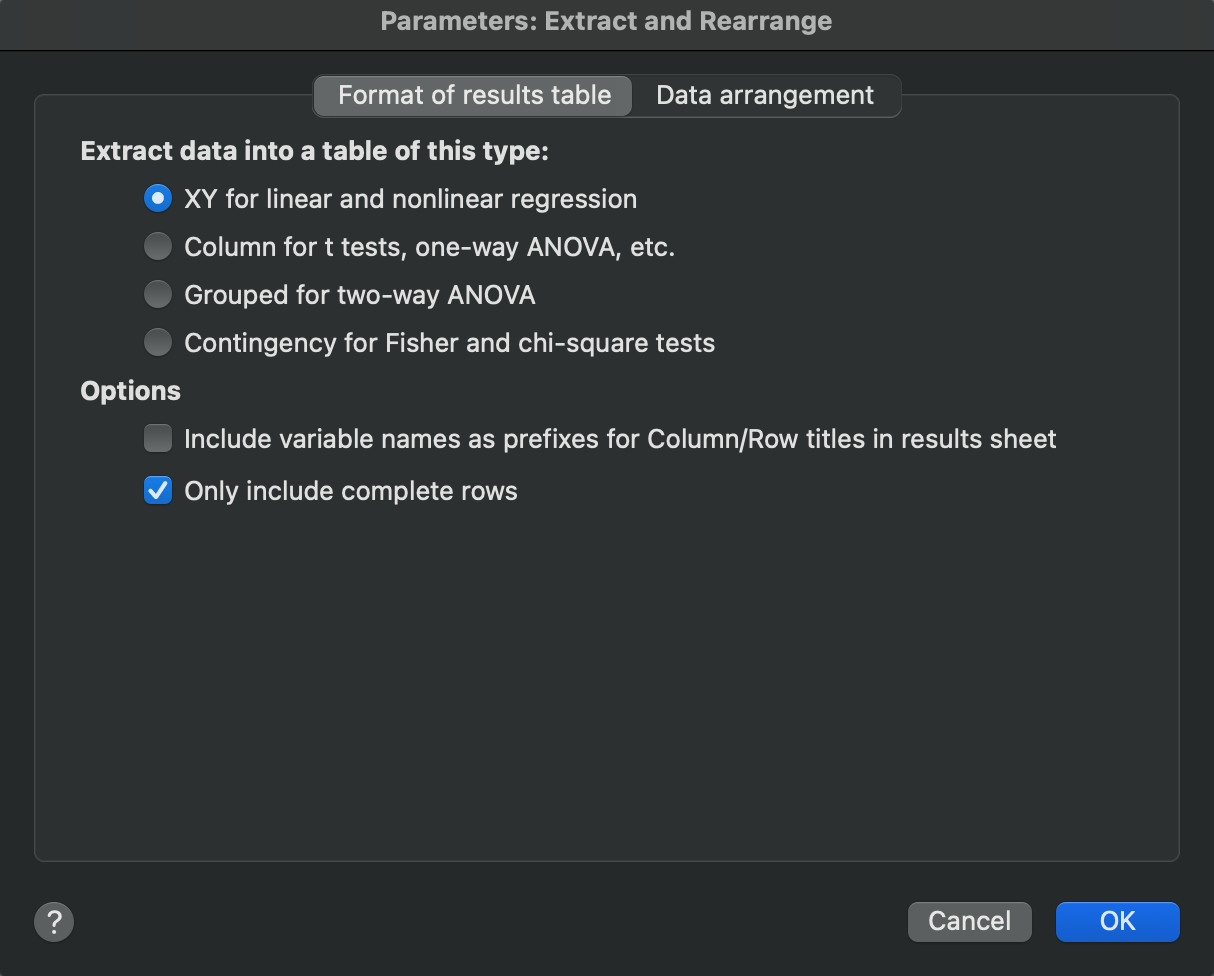Apply extract settings by pressing OK
The height and width of the screenshot is (976, 1214).
coord(1117,921)
